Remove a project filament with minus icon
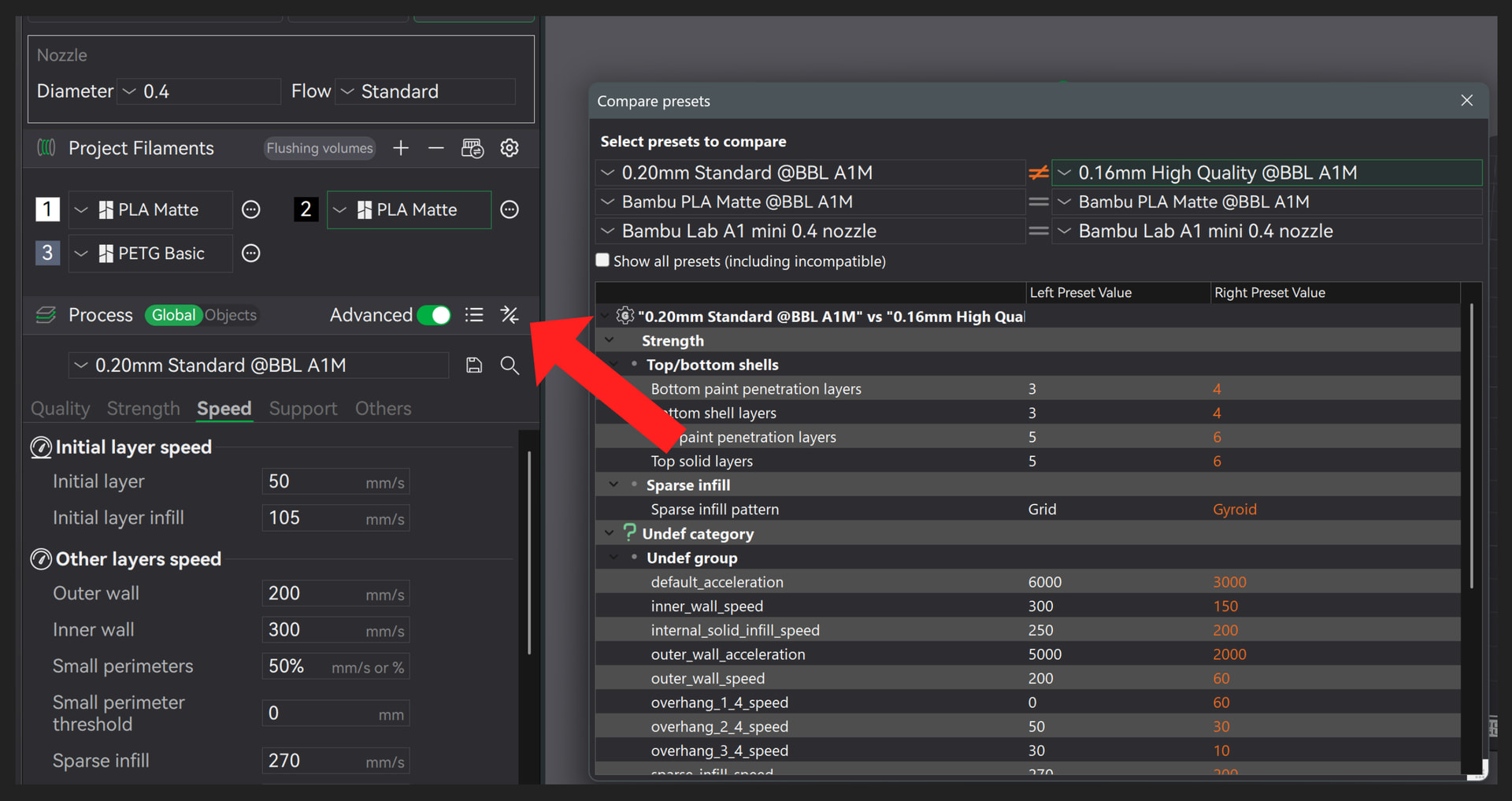This screenshot has width=1512, height=801. click(x=435, y=148)
